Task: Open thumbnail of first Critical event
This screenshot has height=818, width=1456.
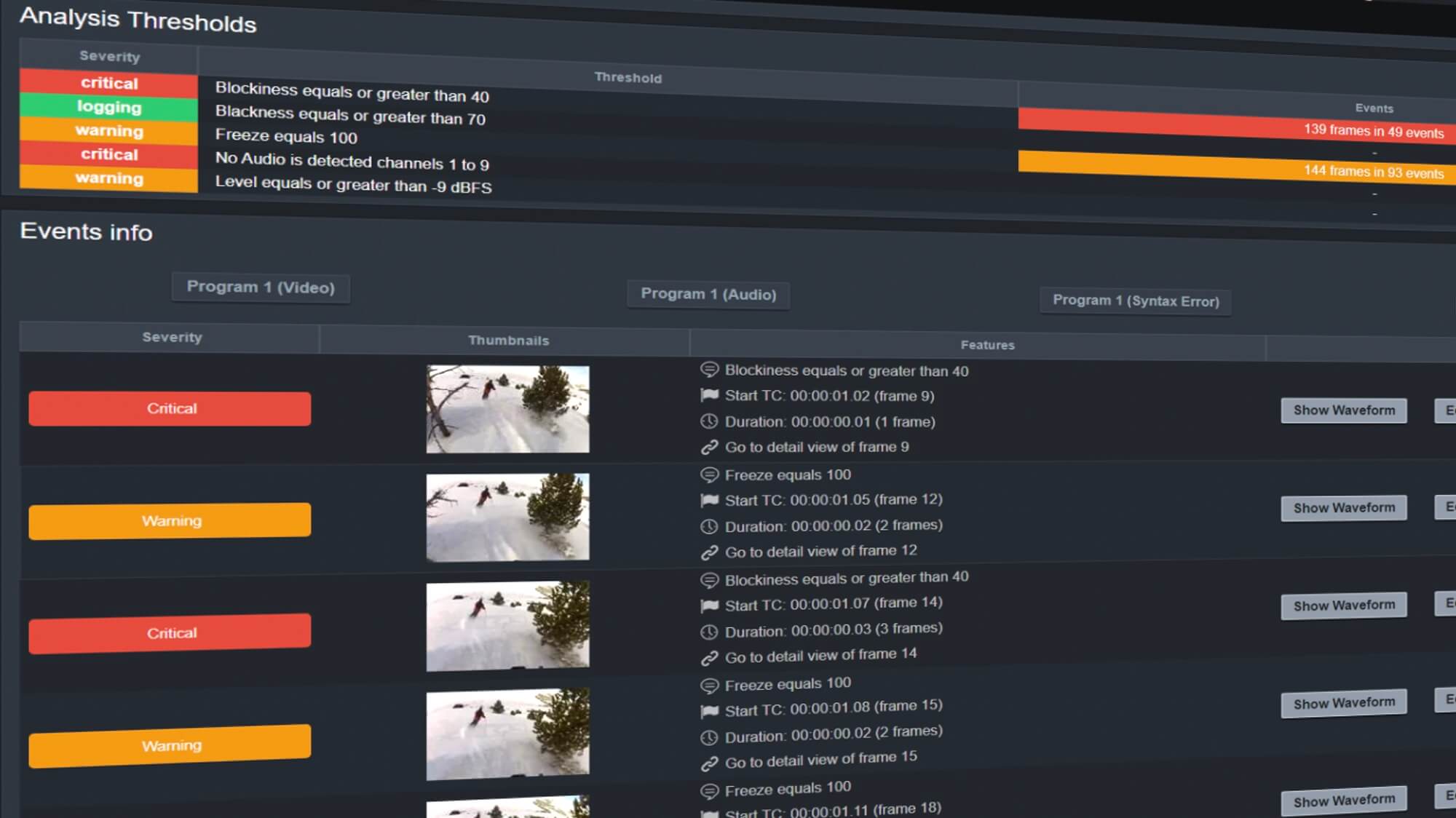Action: click(x=507, y=409)
